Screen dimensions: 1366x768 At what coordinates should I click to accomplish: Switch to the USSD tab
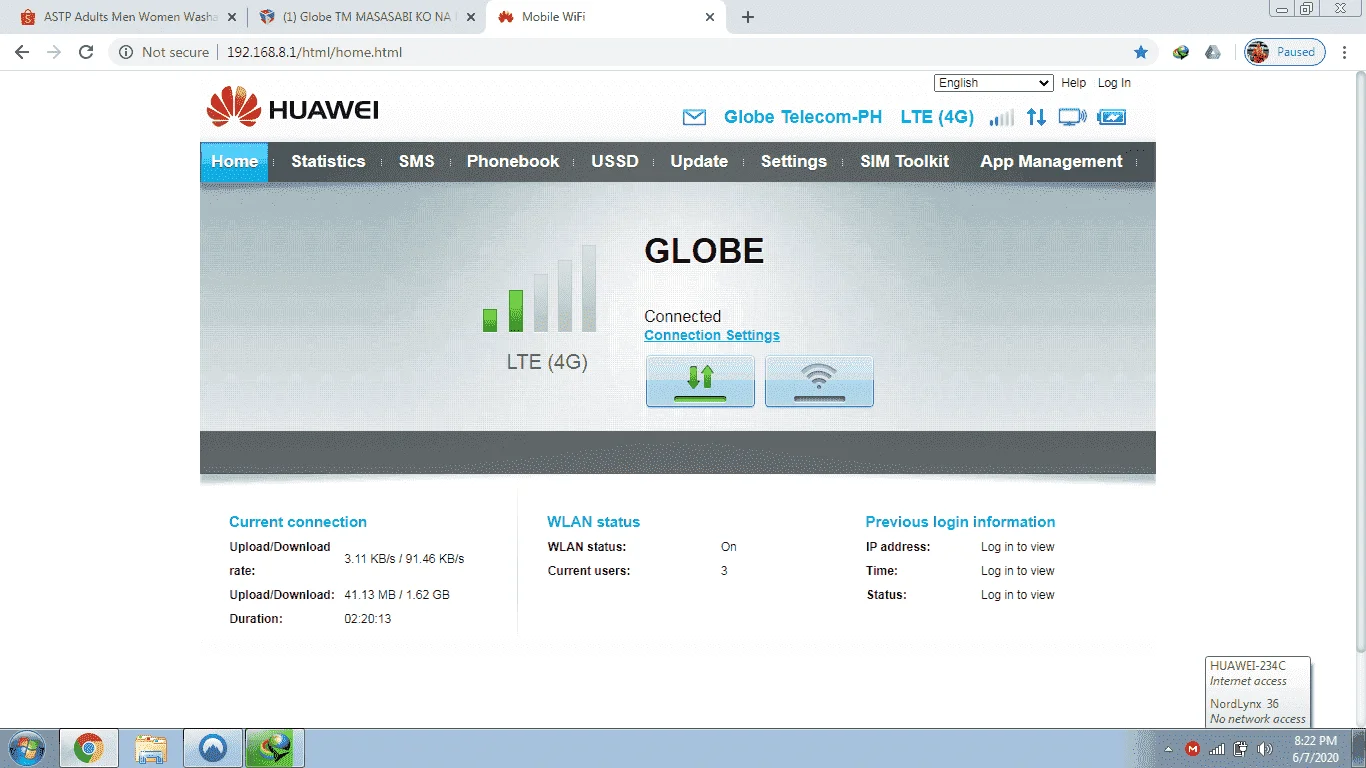point(614,161)
